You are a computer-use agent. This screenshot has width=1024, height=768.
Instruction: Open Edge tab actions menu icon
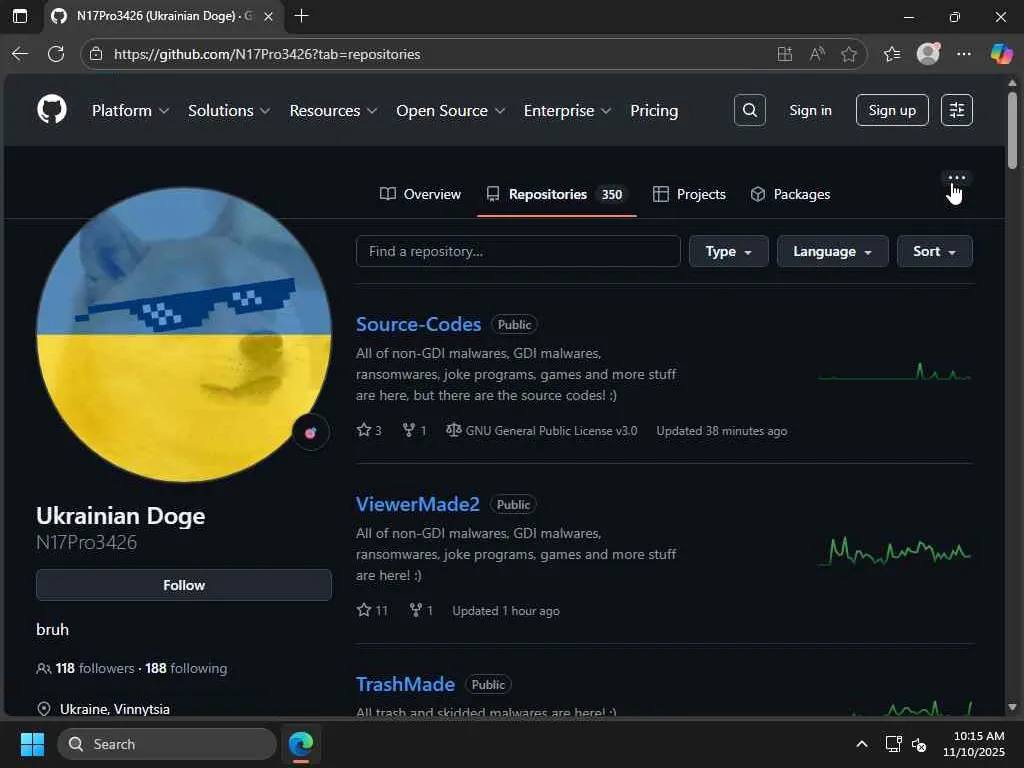(20, 16)
